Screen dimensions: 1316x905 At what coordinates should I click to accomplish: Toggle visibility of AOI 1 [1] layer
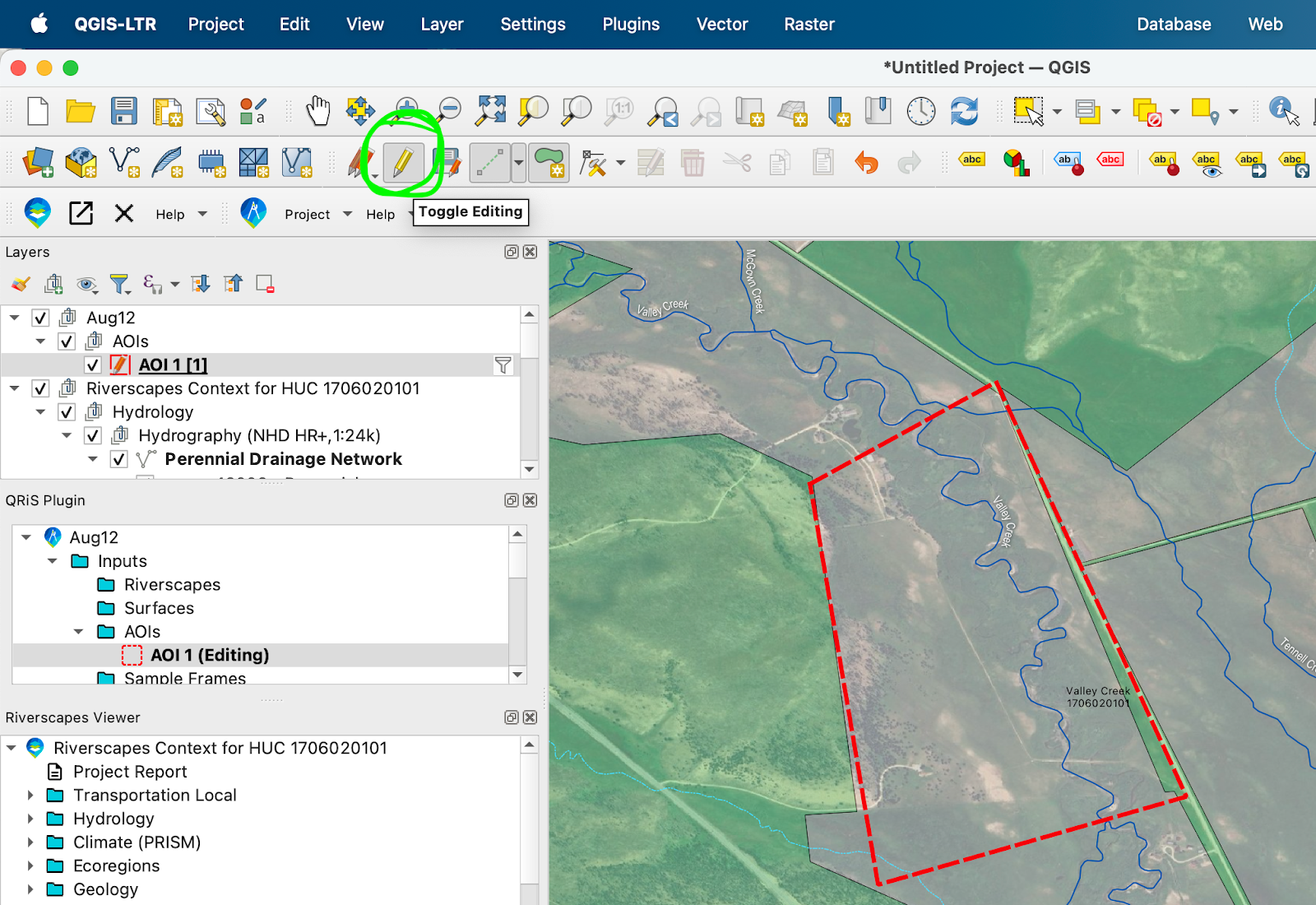point(93,365)
